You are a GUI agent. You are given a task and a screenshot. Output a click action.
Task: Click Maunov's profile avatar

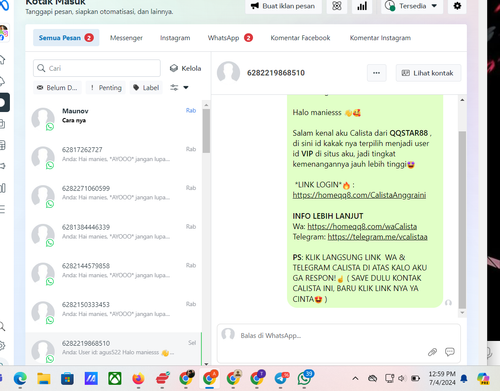pyautogui.click(x=43, y=119)
